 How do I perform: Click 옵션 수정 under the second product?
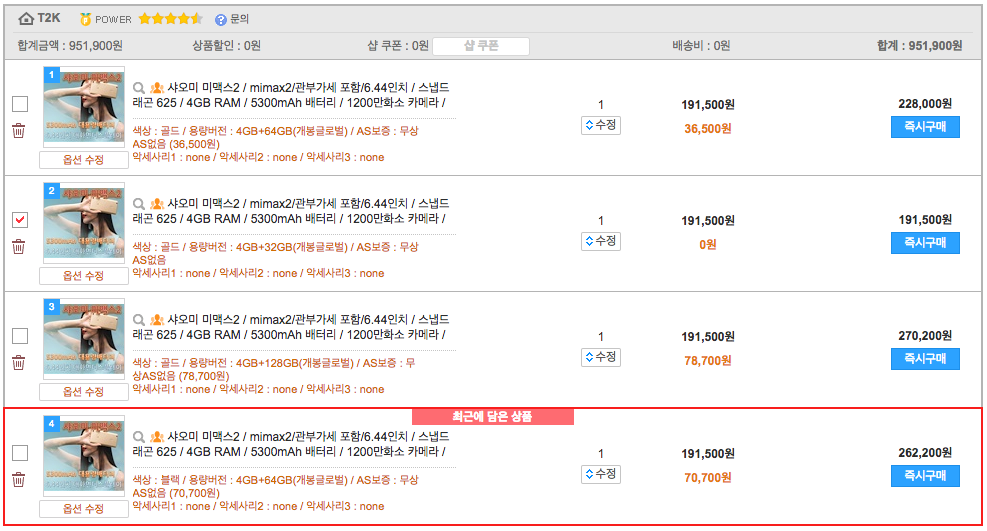click(x=84, y=276)
